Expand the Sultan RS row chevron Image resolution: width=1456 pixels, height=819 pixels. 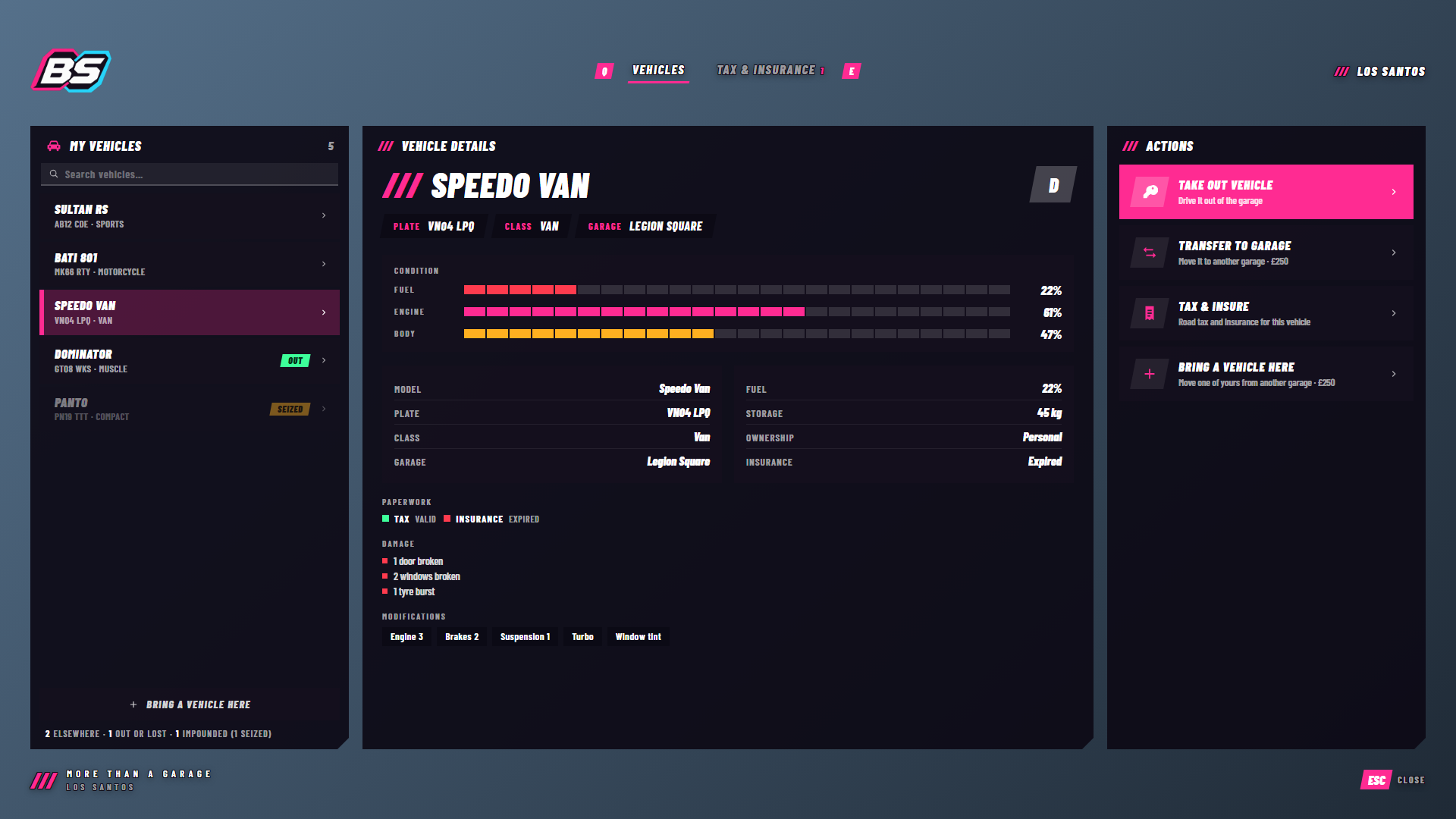point(324,215)
